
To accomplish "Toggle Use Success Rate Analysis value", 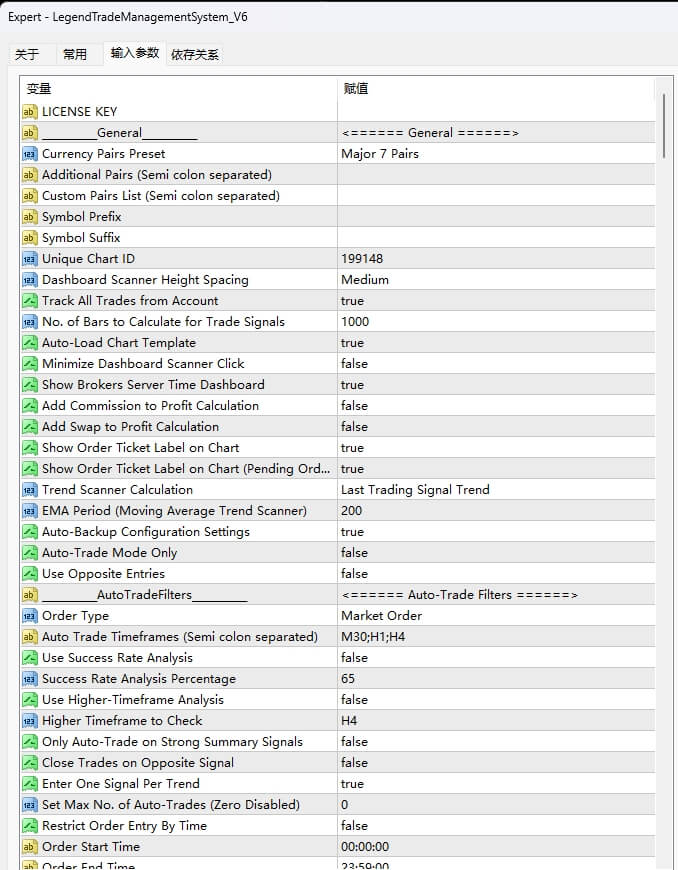I will point(496,658).
